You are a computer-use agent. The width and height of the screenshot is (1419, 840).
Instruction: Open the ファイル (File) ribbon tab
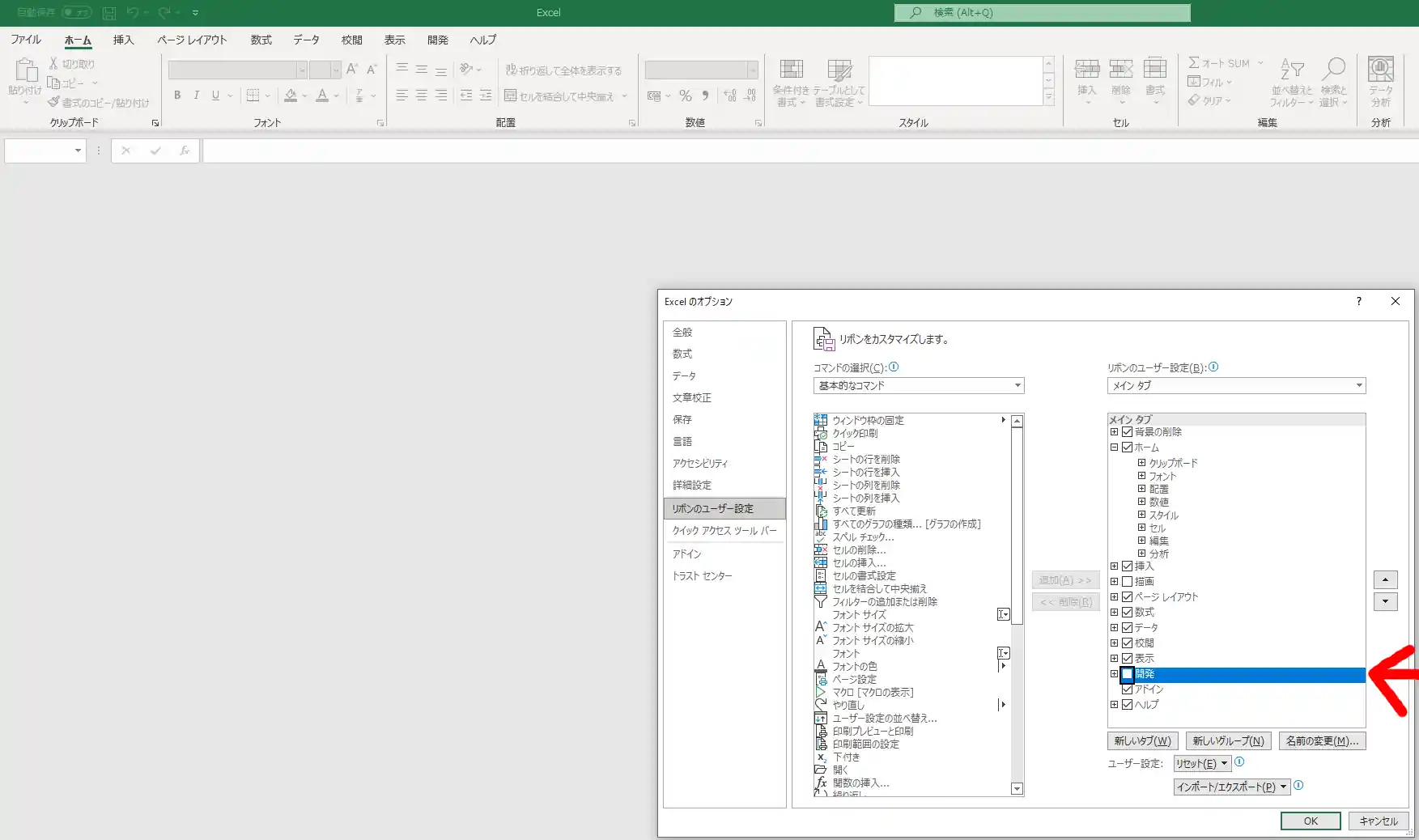(26, 40)
